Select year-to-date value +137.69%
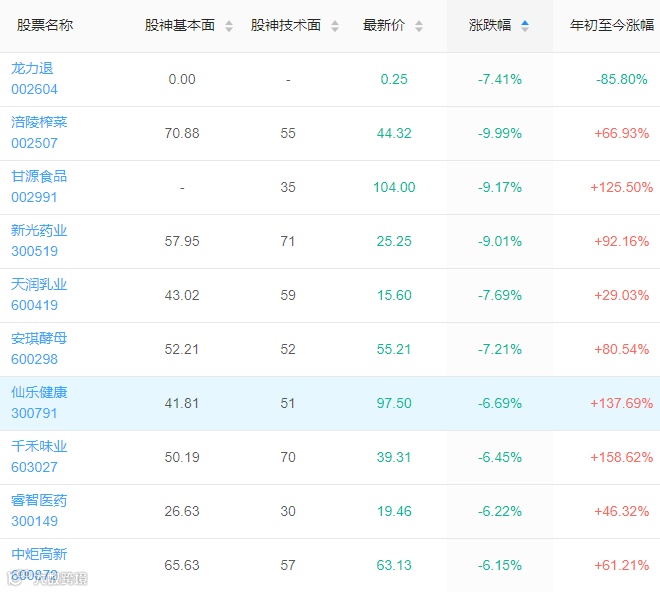660x592 pixels. pyautogui.click(x=622, y=403)
